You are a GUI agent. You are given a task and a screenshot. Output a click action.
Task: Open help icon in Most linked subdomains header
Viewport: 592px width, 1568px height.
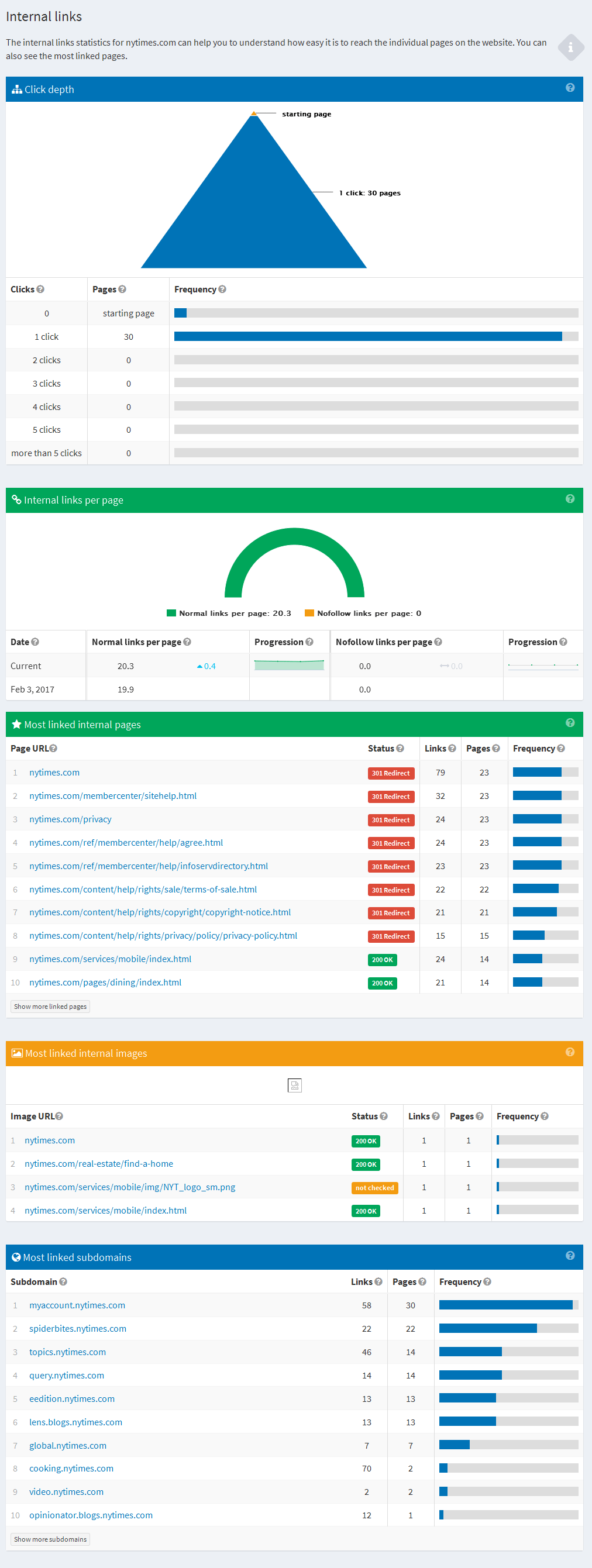tap(570, 1255)
